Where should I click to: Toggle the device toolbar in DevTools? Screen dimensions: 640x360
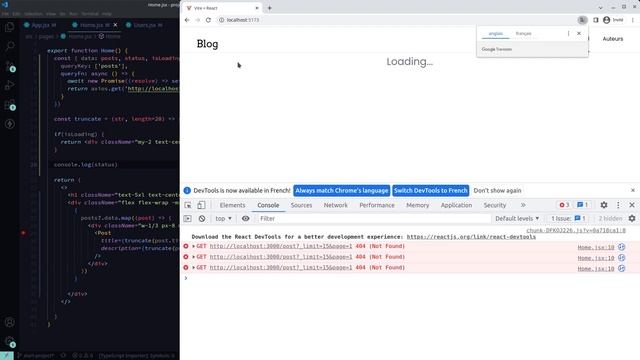[x=201, y=205]
